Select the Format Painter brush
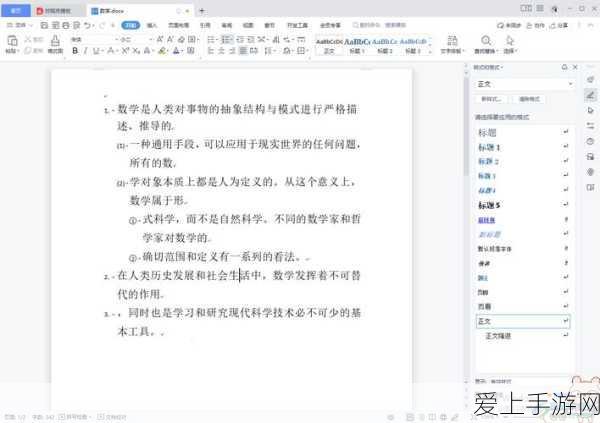 (55, 41)
